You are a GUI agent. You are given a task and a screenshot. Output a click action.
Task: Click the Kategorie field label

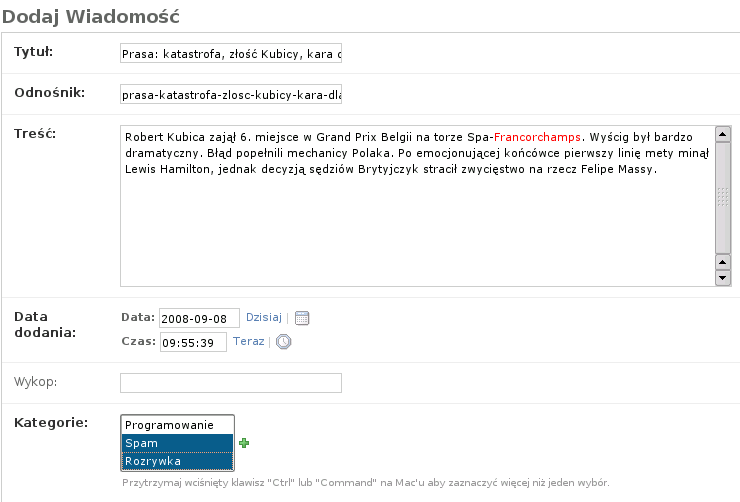tap(52, 423)
